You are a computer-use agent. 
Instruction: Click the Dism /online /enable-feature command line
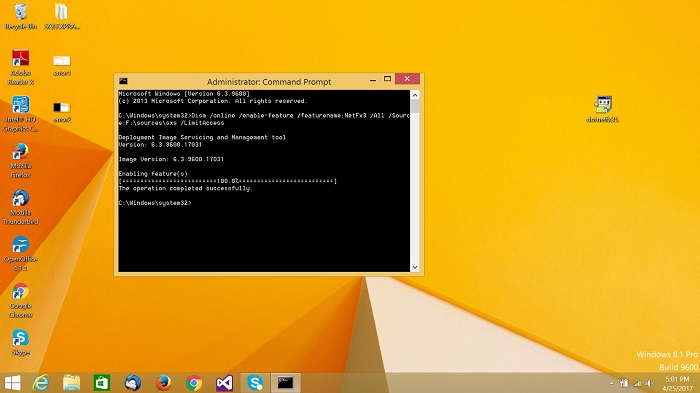264,119
